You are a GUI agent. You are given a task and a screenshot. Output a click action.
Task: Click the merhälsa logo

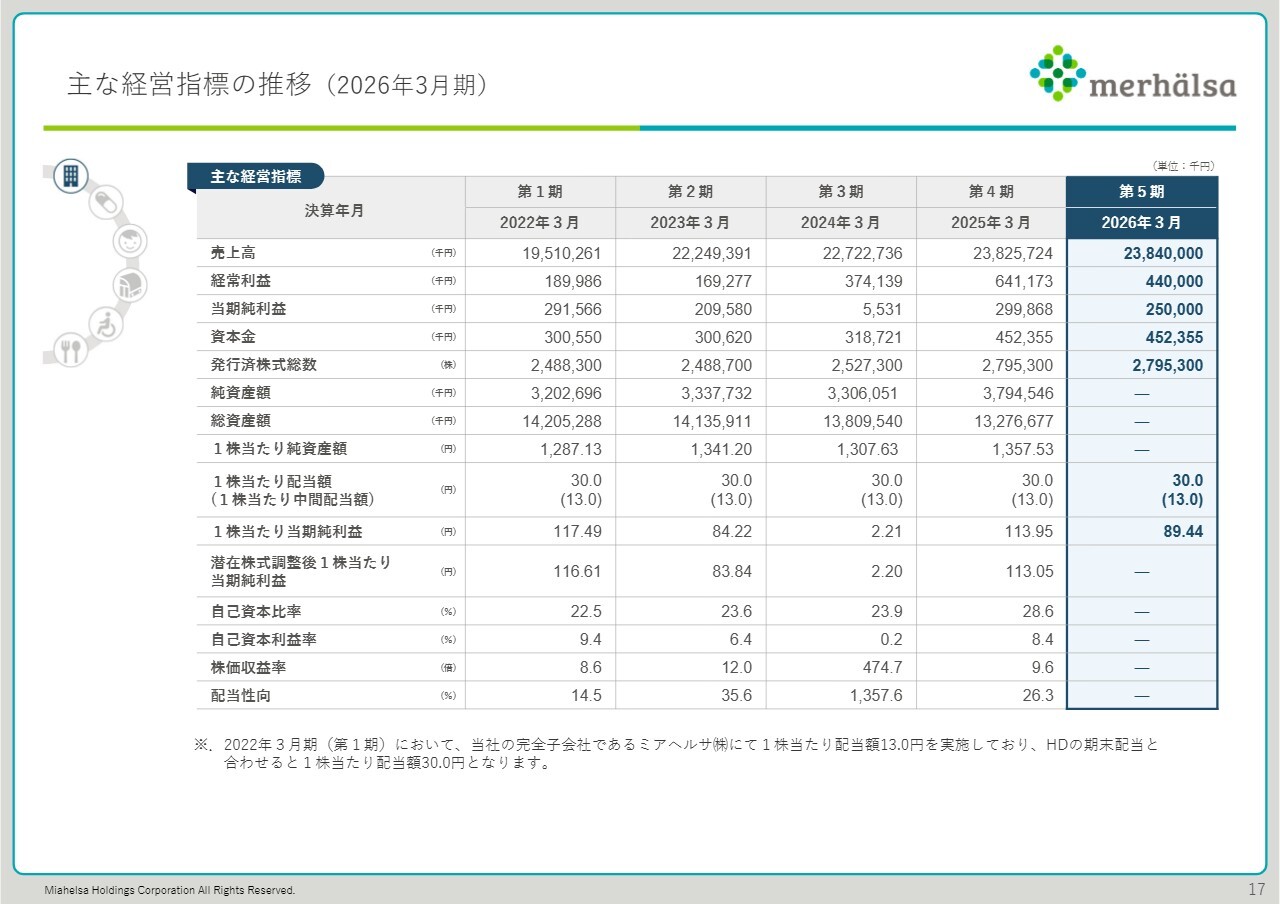click(1133, 74)
